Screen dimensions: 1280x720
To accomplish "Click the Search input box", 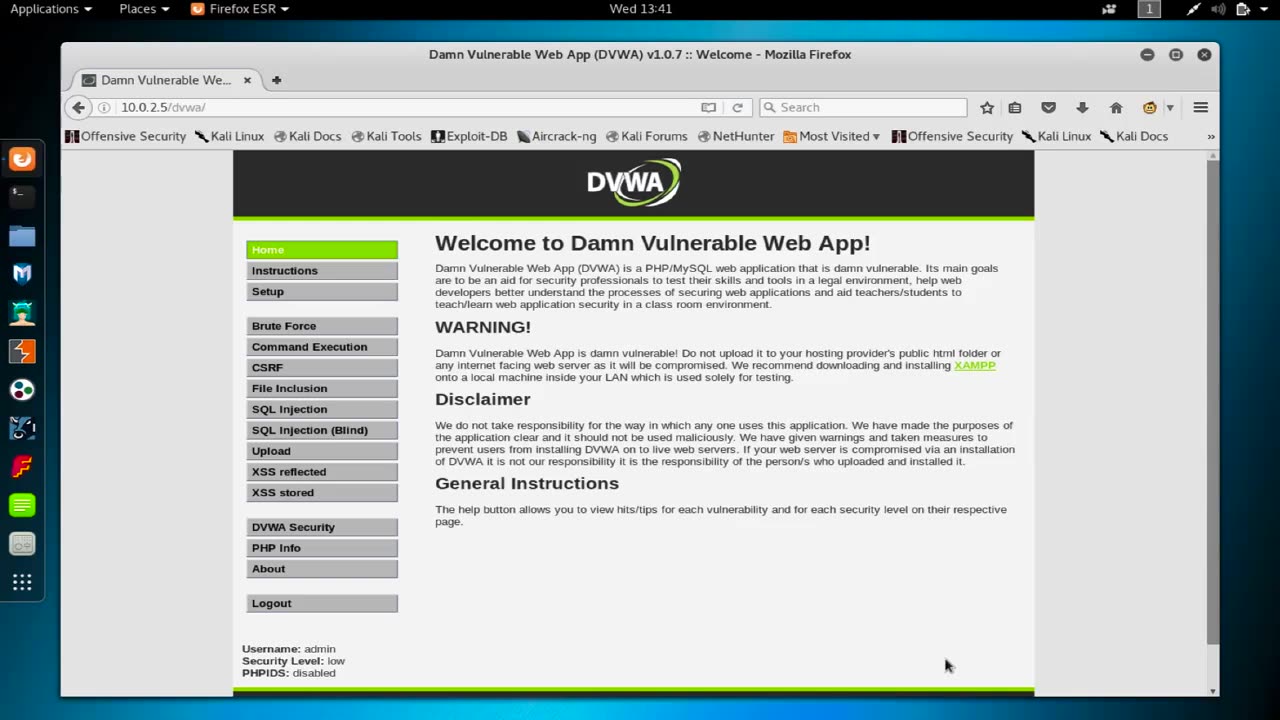I will (x=863, y=108).
